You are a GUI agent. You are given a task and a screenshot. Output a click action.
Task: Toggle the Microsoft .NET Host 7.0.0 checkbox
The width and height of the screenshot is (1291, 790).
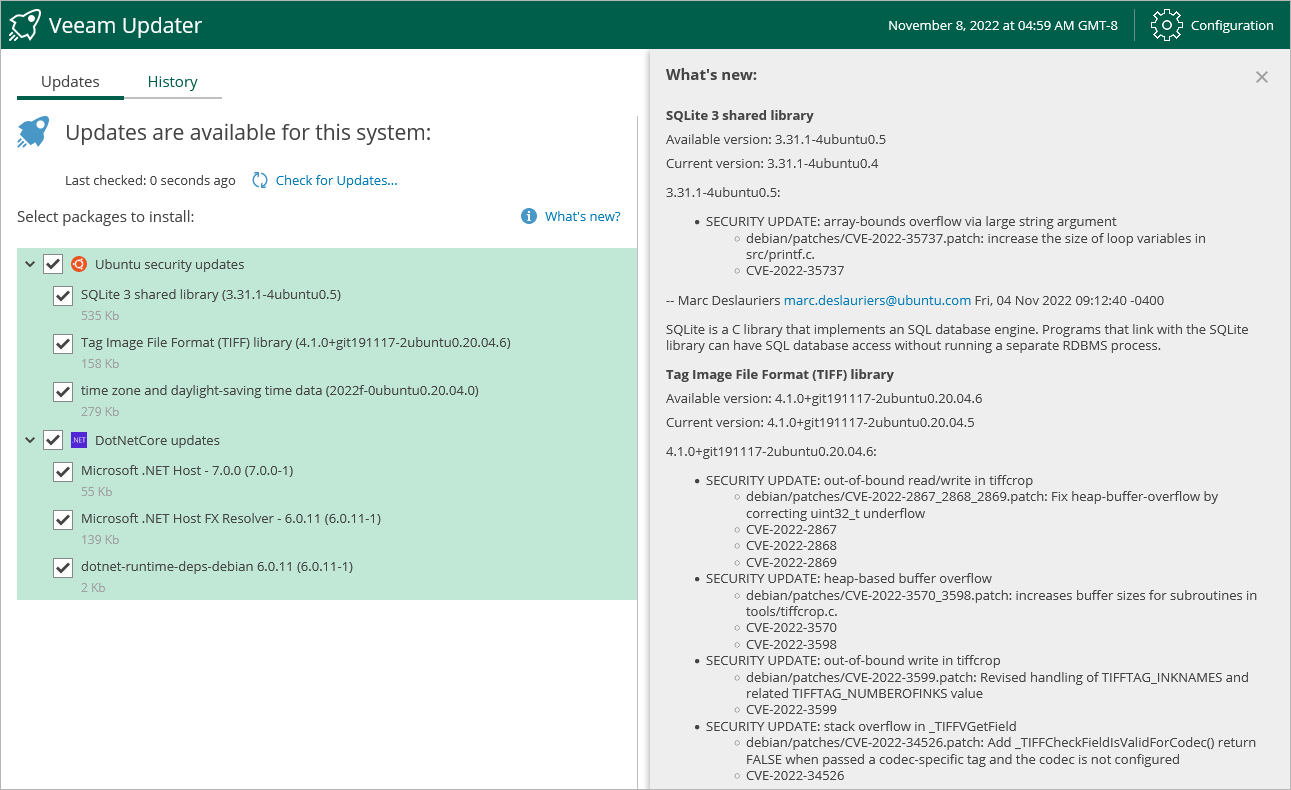(x=62, y=471)
